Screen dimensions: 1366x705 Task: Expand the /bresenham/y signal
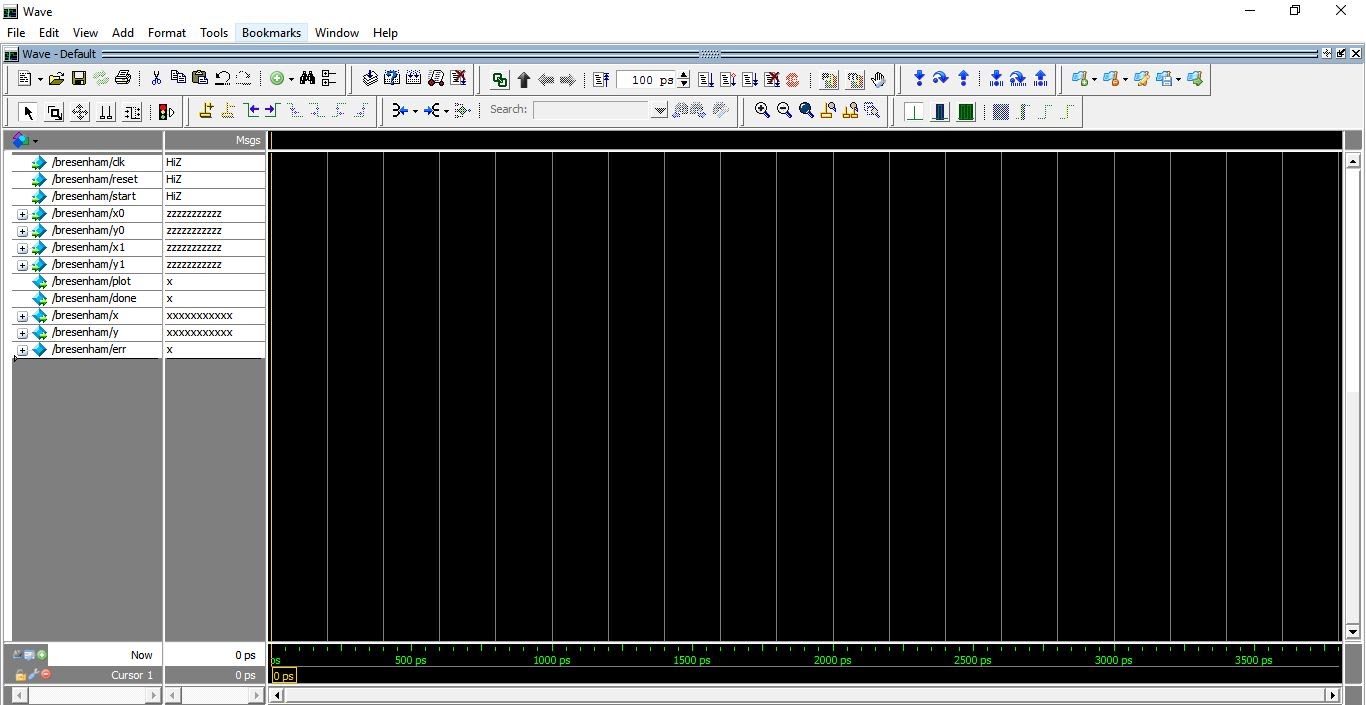click(x=22, y=333)
